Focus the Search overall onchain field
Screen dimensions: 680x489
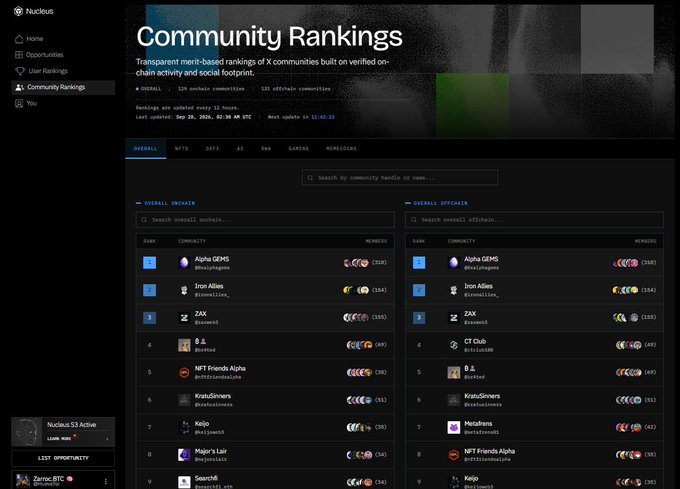265,220
